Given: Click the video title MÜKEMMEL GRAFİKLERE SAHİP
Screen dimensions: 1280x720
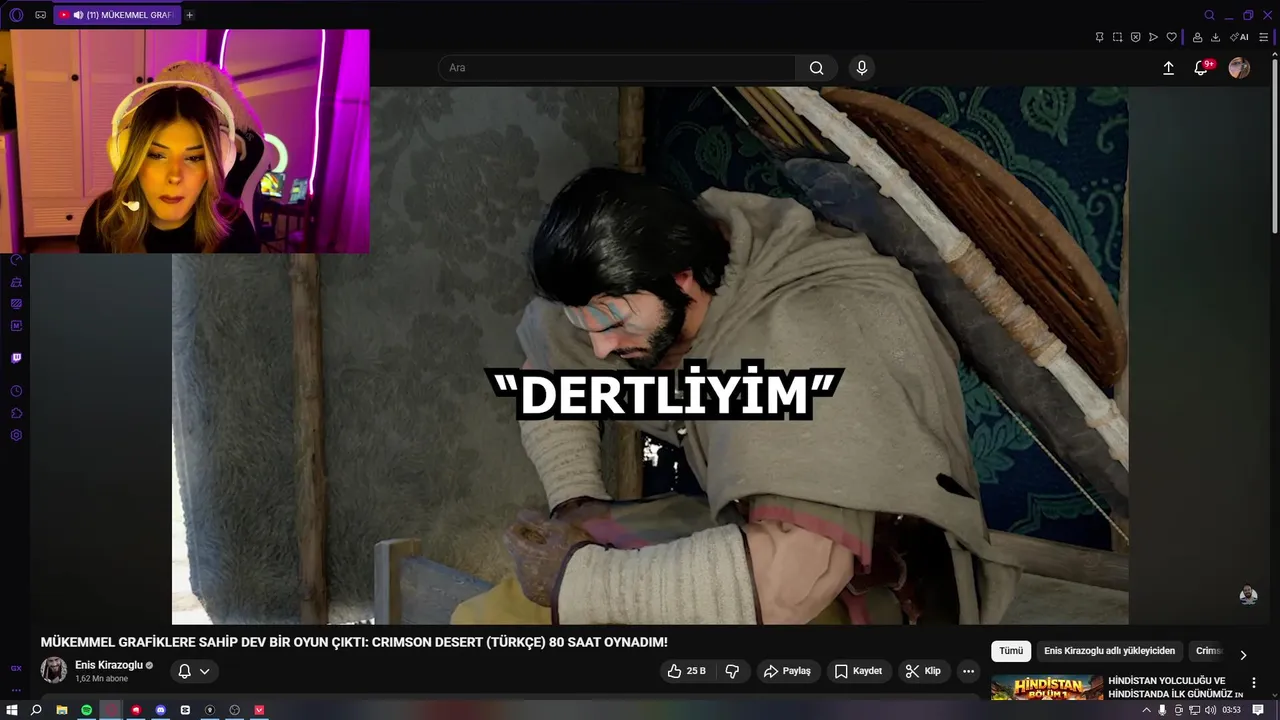Looking at the screenshot, I should tap(354, 642).
